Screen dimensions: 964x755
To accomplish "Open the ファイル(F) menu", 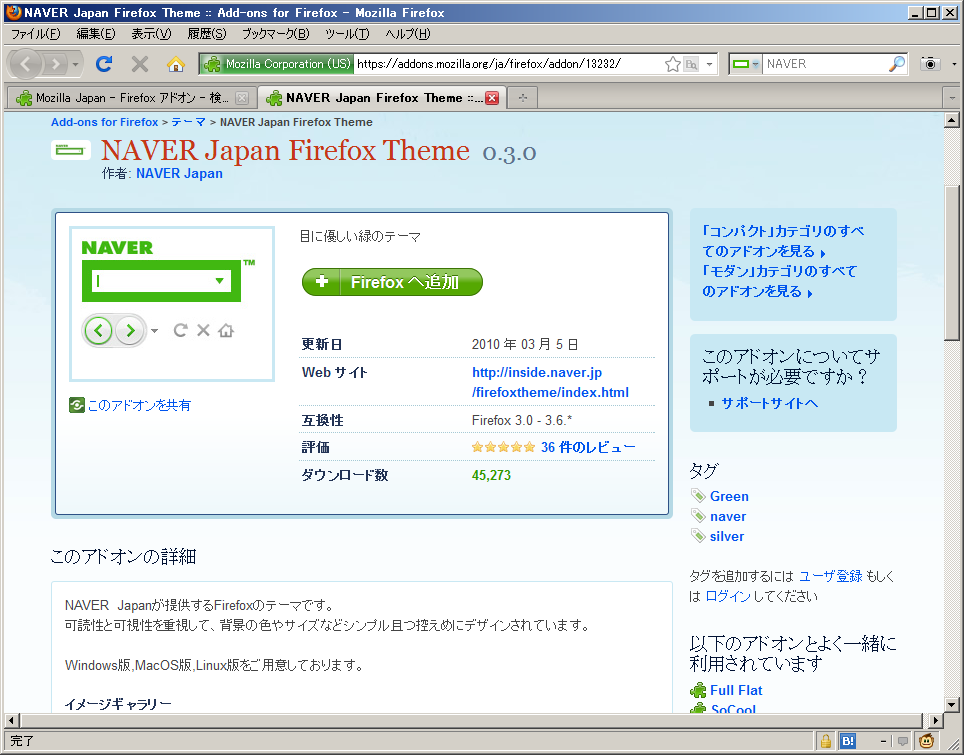I will coord(36,34).
